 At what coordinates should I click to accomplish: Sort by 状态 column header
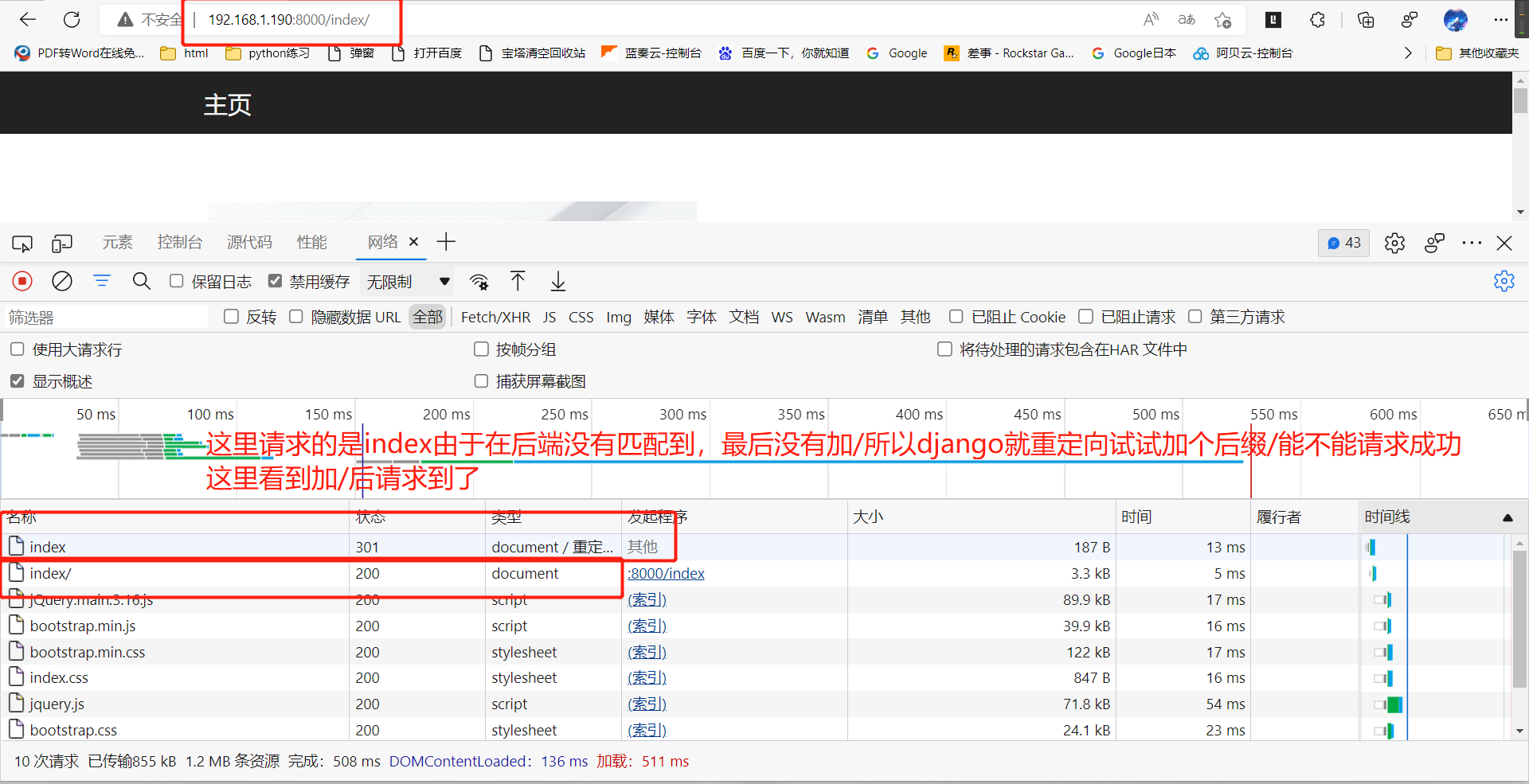417,517
